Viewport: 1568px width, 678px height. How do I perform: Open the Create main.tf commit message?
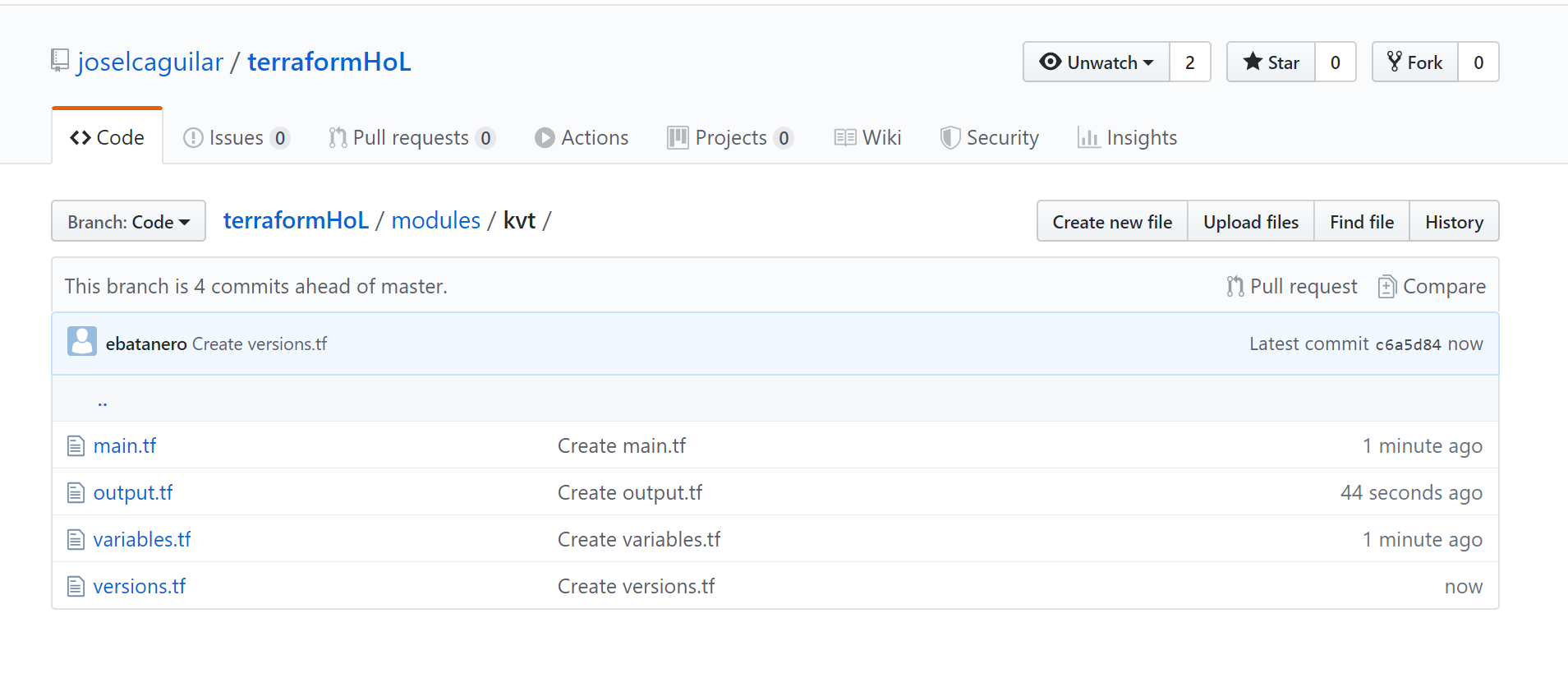point(622,445)
